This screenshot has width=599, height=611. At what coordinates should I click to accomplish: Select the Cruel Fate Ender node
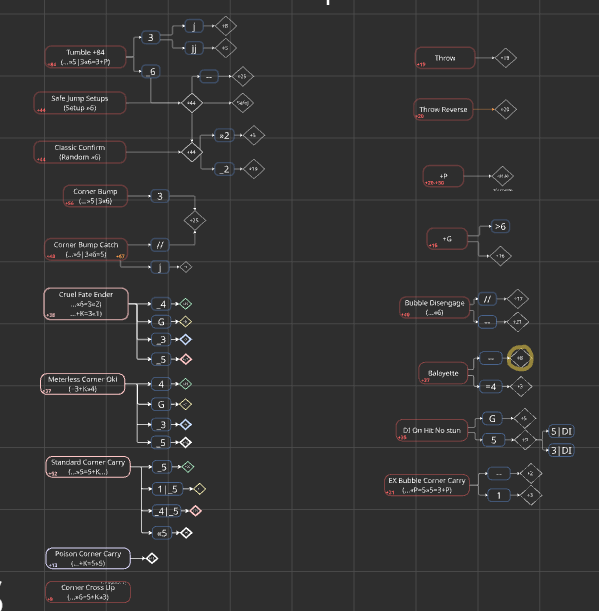click(x=86, y=304)
